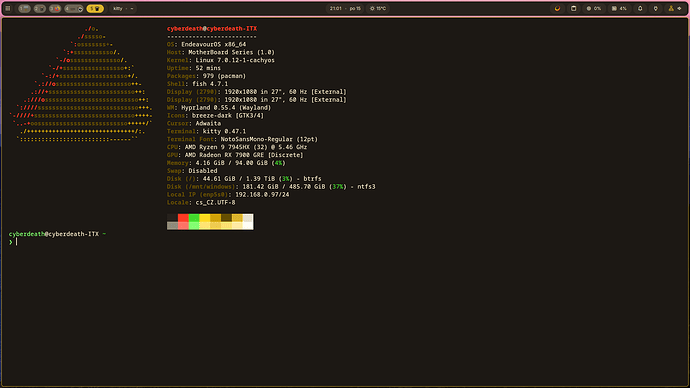Click 'MotherBoard Series (1.0)' host text
Screen dimensions: 690x388
point(231,52)
